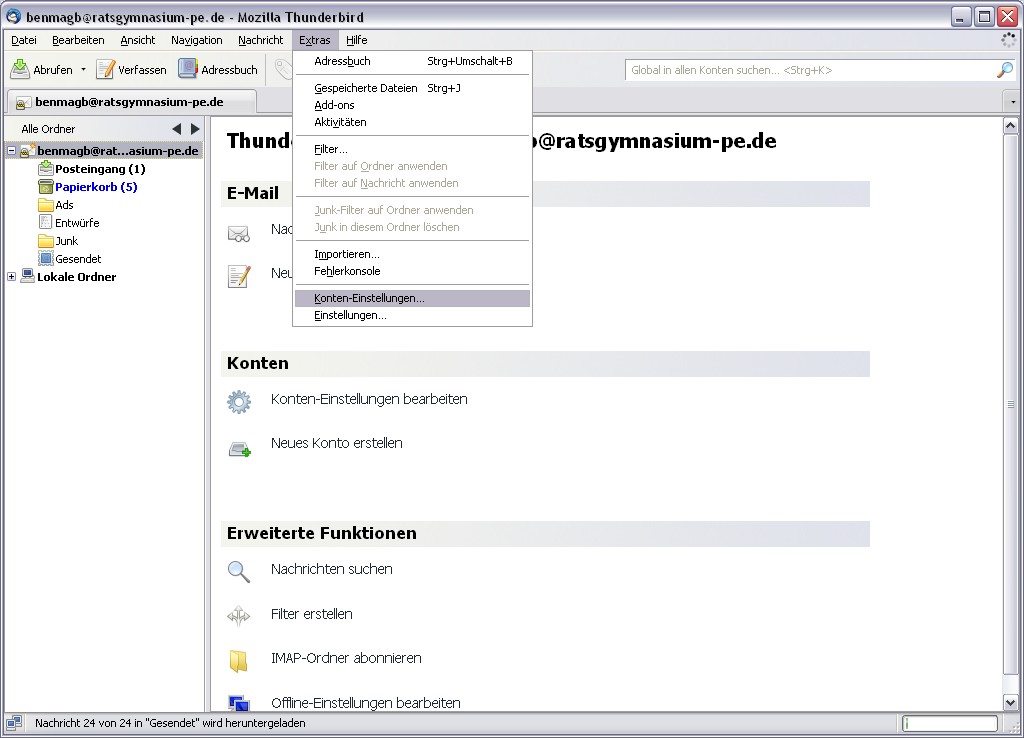Open the Abrufen dropdown arrow
This screenshot has height=738, width=1024.
[83, 70]
